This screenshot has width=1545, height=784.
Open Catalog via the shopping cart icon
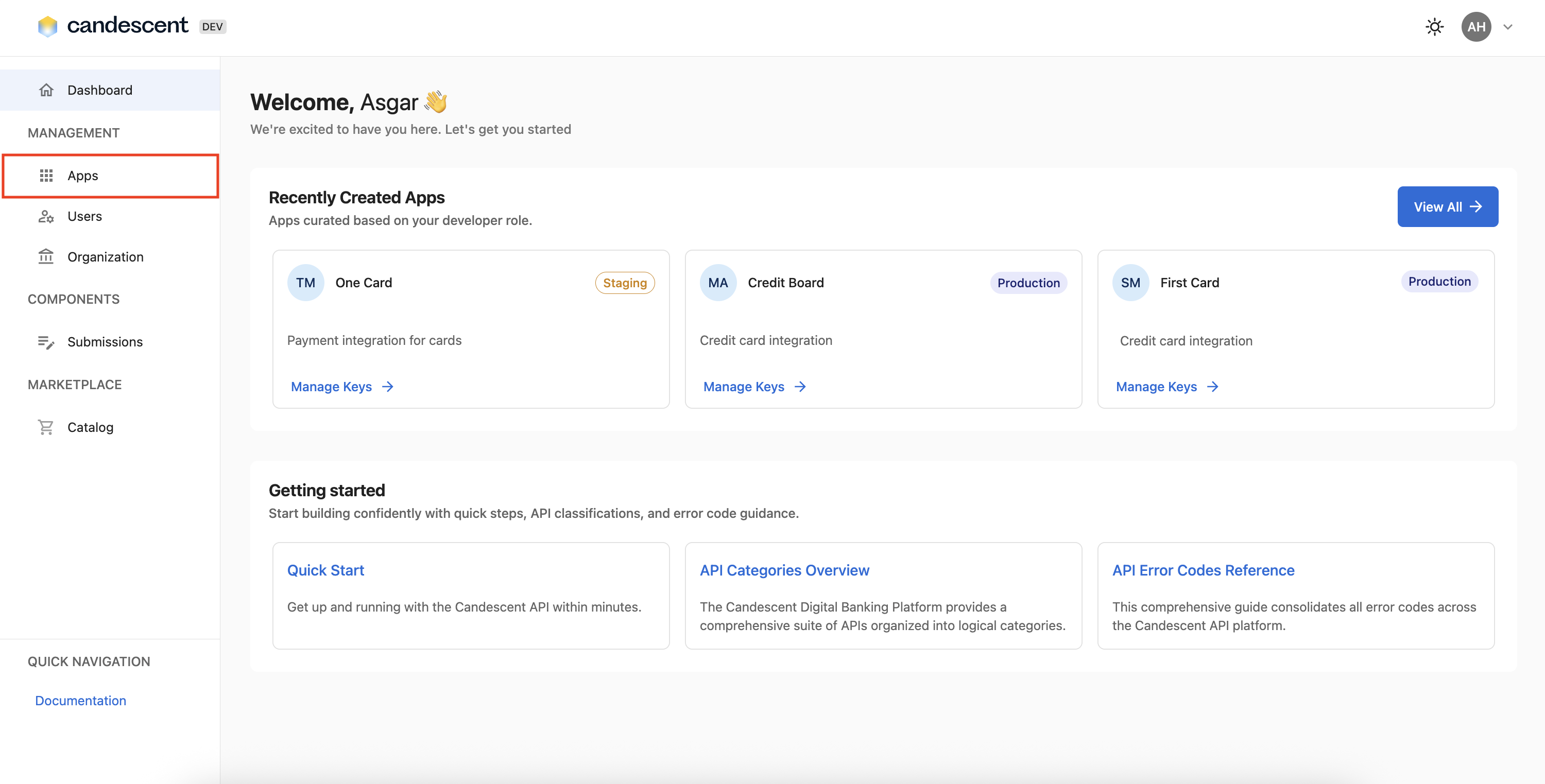tap(46, 427)
